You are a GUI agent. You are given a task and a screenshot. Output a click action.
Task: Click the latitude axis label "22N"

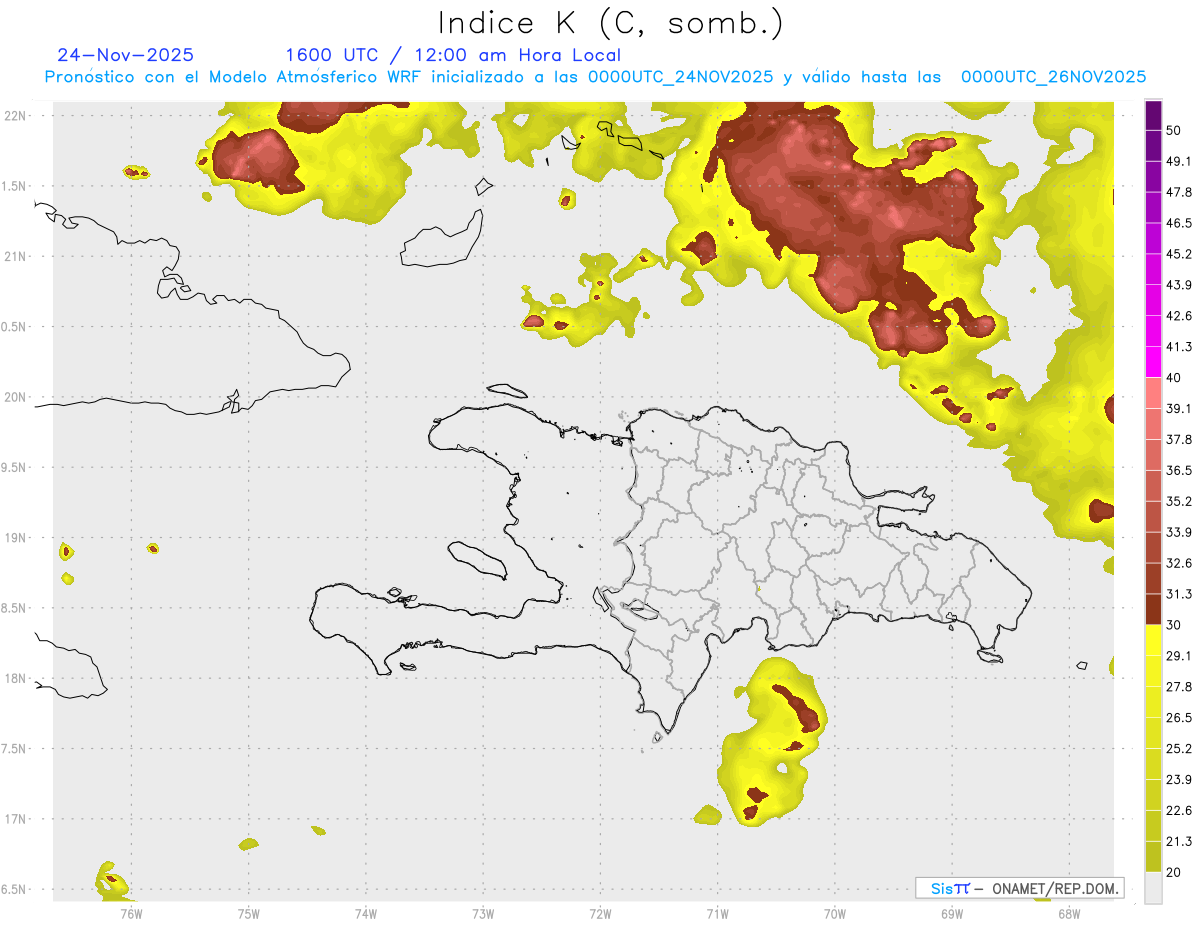(x=15, y=116)
